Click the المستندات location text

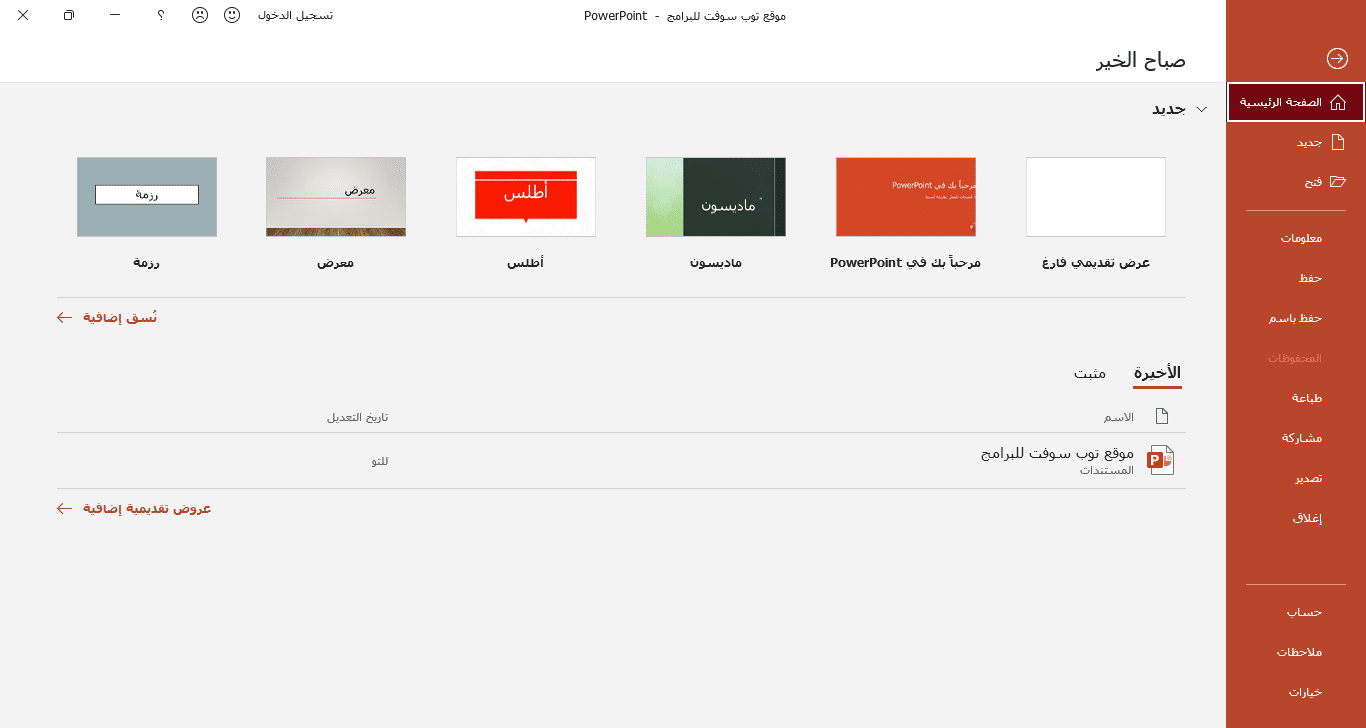(1107, 470)
